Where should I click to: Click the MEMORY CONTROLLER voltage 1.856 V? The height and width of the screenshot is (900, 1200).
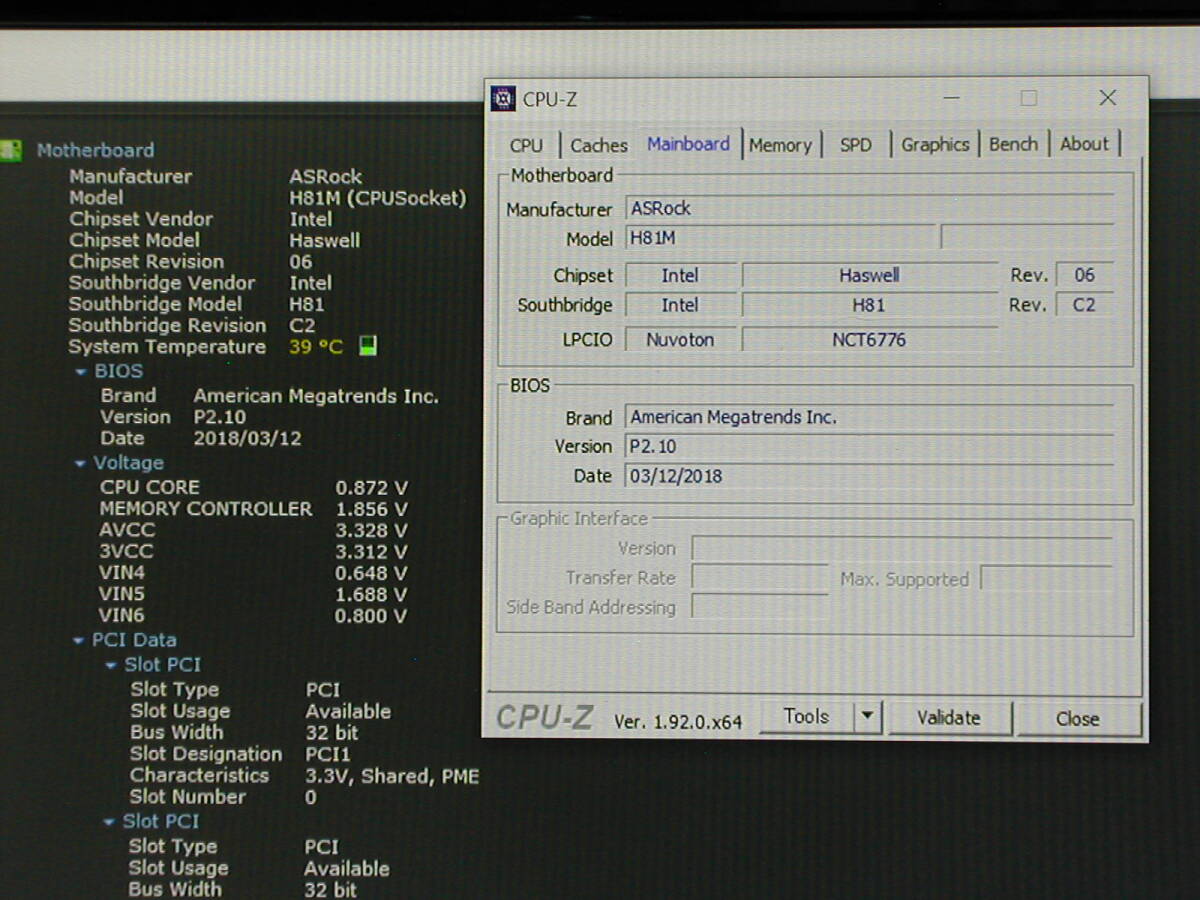click(371, 509)
